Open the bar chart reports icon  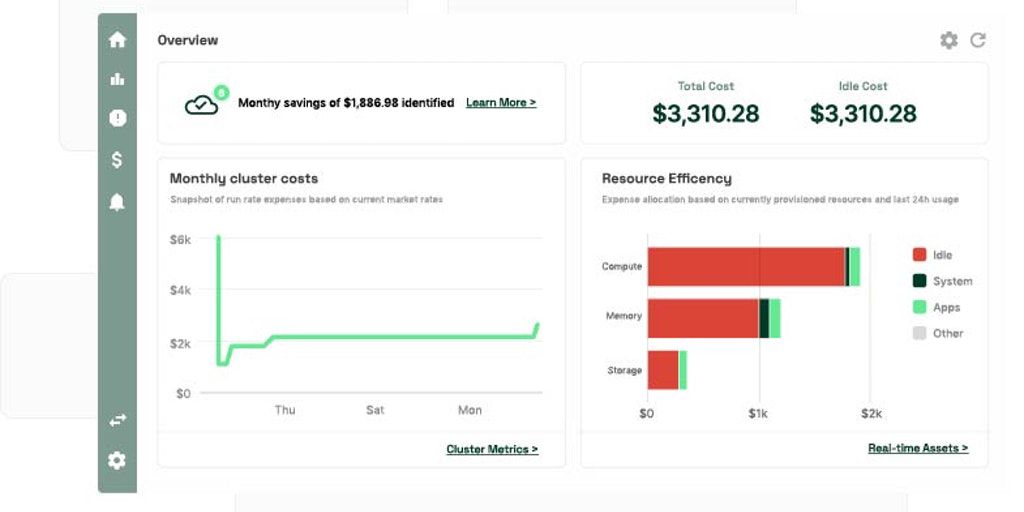117,79
